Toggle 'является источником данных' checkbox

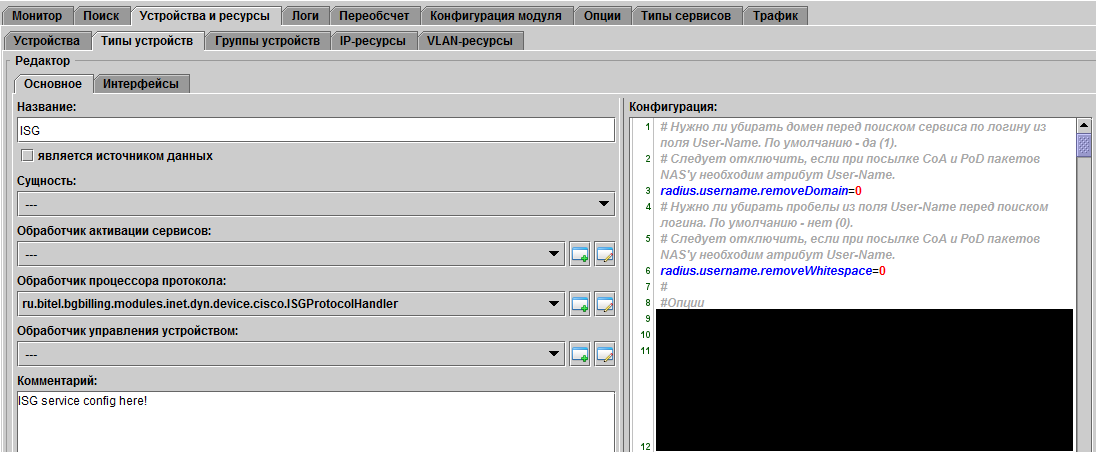tap(27, 156)
